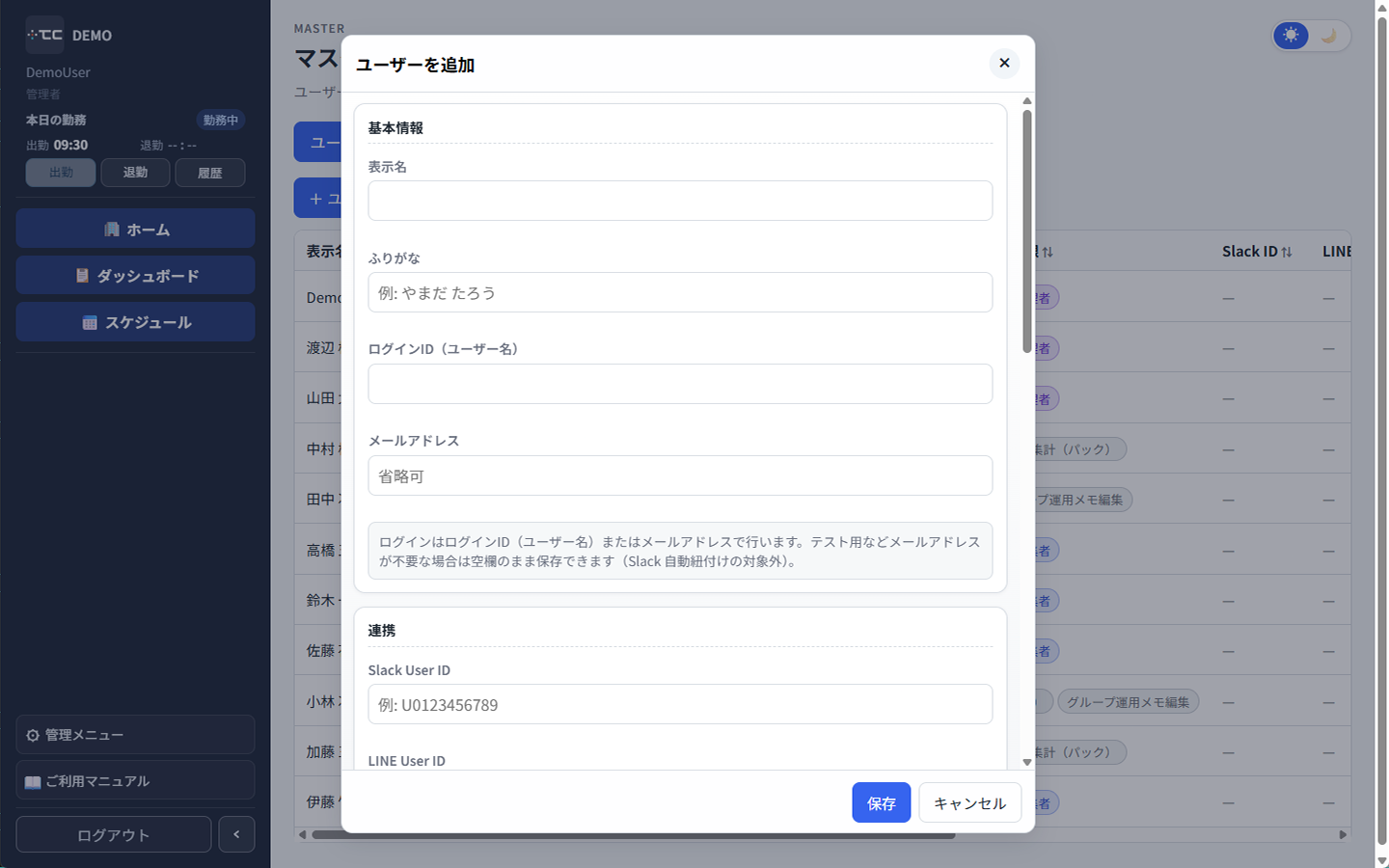Sort by Slack ID column header
This screenshot has width=1389, height=868.
[1257, 251]
